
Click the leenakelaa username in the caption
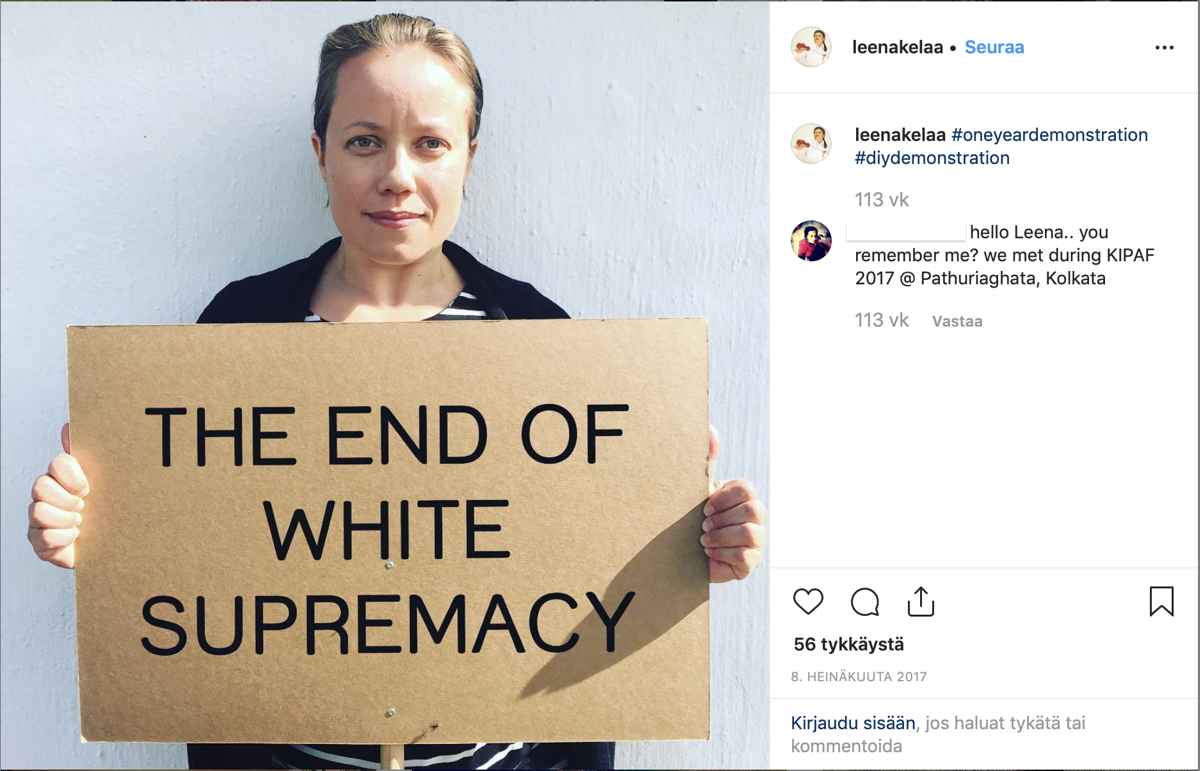[x=900, y=135]
